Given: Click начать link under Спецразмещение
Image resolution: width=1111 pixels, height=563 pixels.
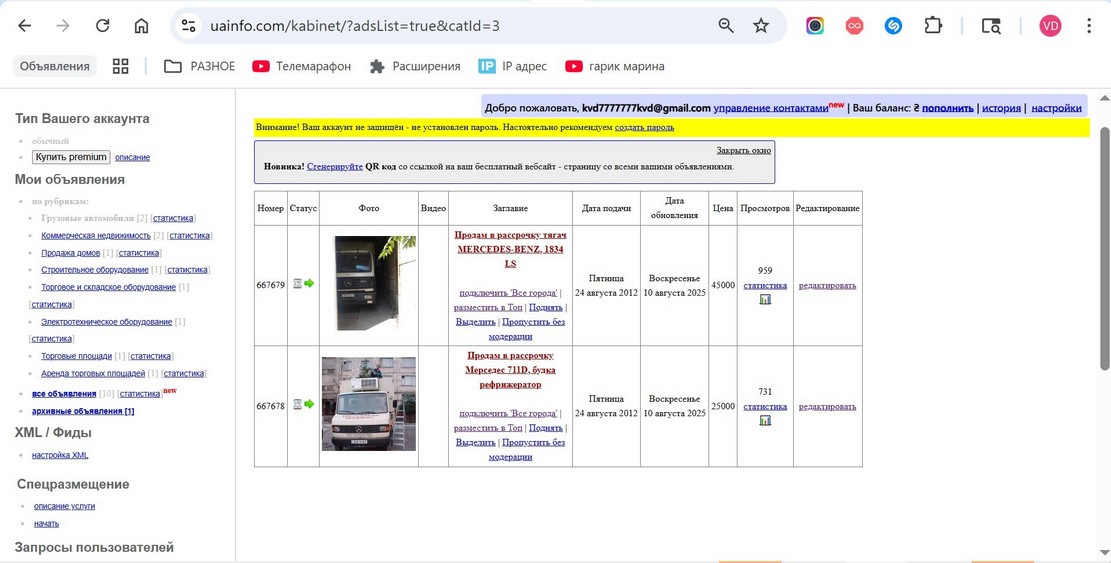Looking at the screenshot, I should [46, 523].
